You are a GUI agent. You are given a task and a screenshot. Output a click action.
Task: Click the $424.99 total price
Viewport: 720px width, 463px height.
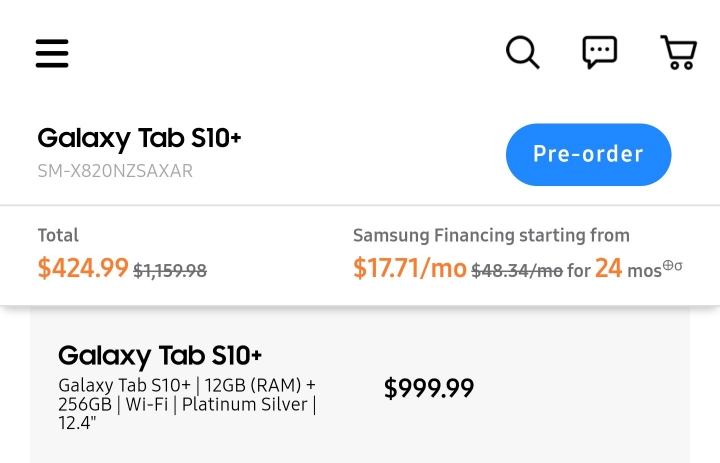(83, 267)
